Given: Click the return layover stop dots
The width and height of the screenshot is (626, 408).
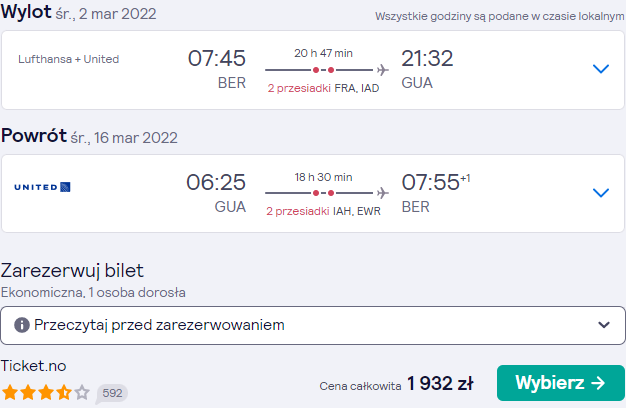Looking at the screenshot, I should coord(323,193).
